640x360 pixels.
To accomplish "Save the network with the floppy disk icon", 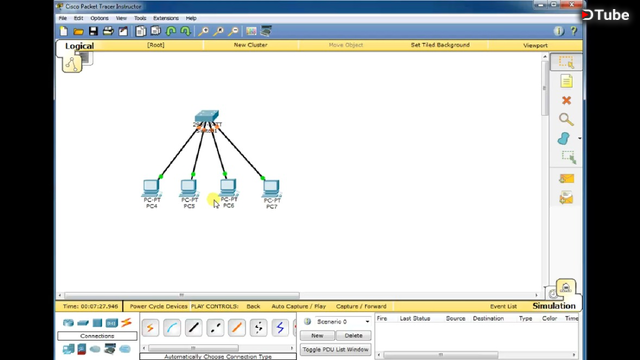I will pos(93,31).
